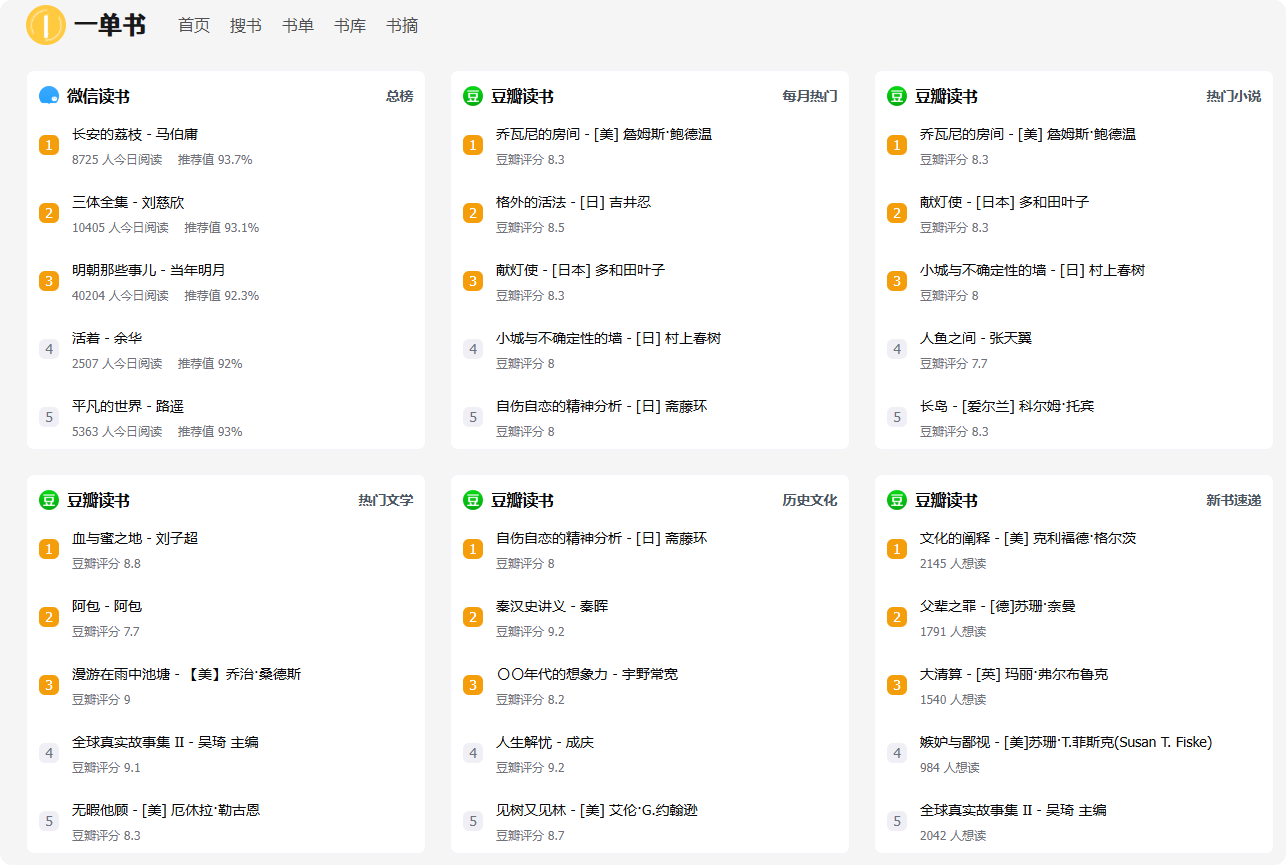Open 阿包 - 阿包 entry
Image resolution: width=1286 pixels, height=865 pixels.
click(107, 606)
